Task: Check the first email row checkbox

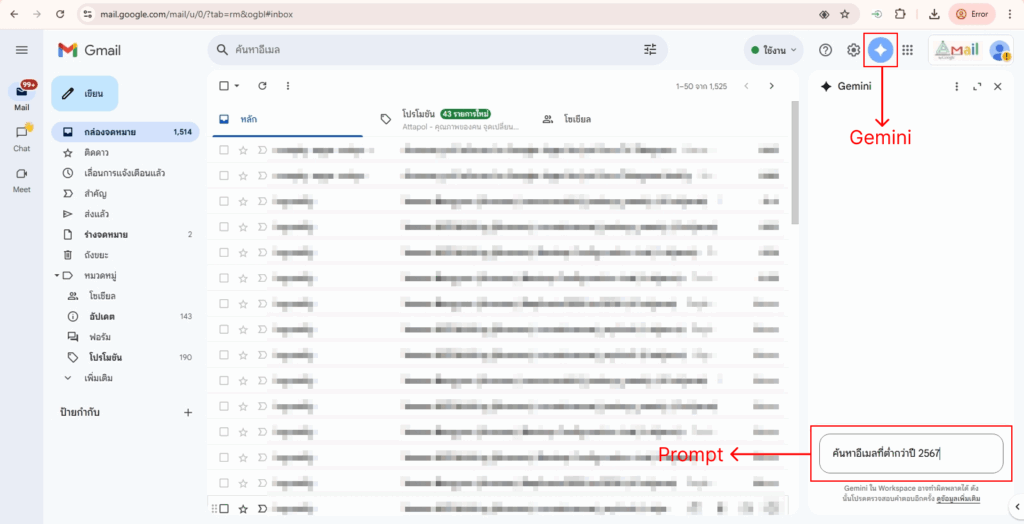Action: tap(224, 150)
